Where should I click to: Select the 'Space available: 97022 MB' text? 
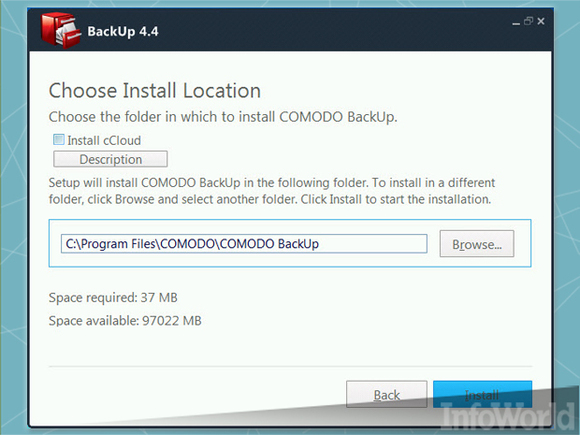click(x=125, y=320)
